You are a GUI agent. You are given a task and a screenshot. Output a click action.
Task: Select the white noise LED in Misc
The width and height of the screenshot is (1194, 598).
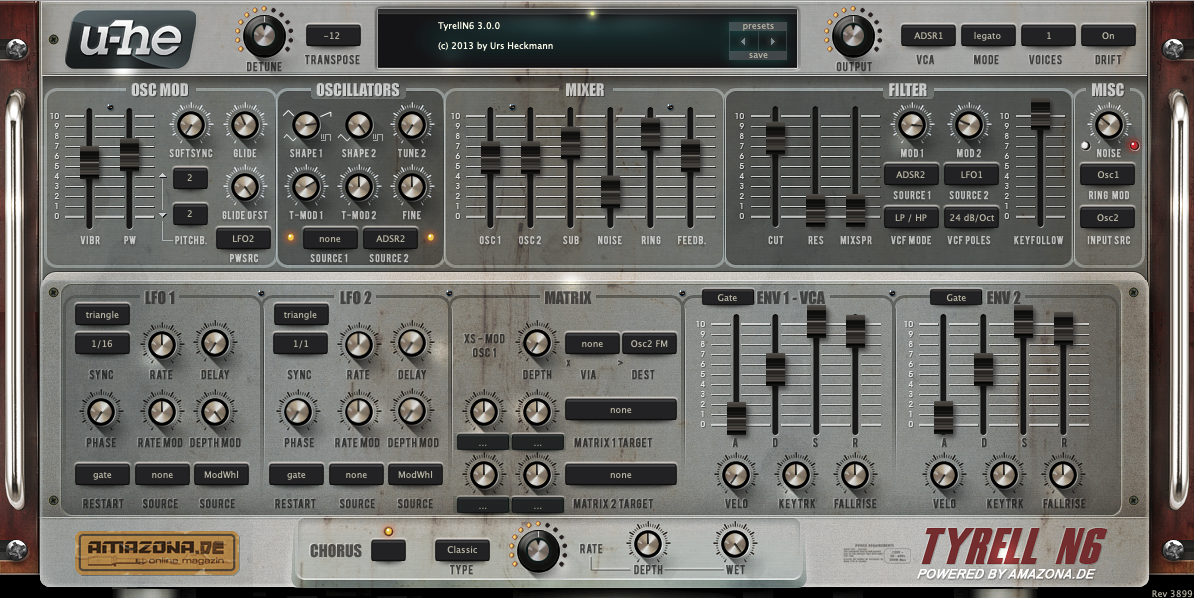tap(1085, 146)
